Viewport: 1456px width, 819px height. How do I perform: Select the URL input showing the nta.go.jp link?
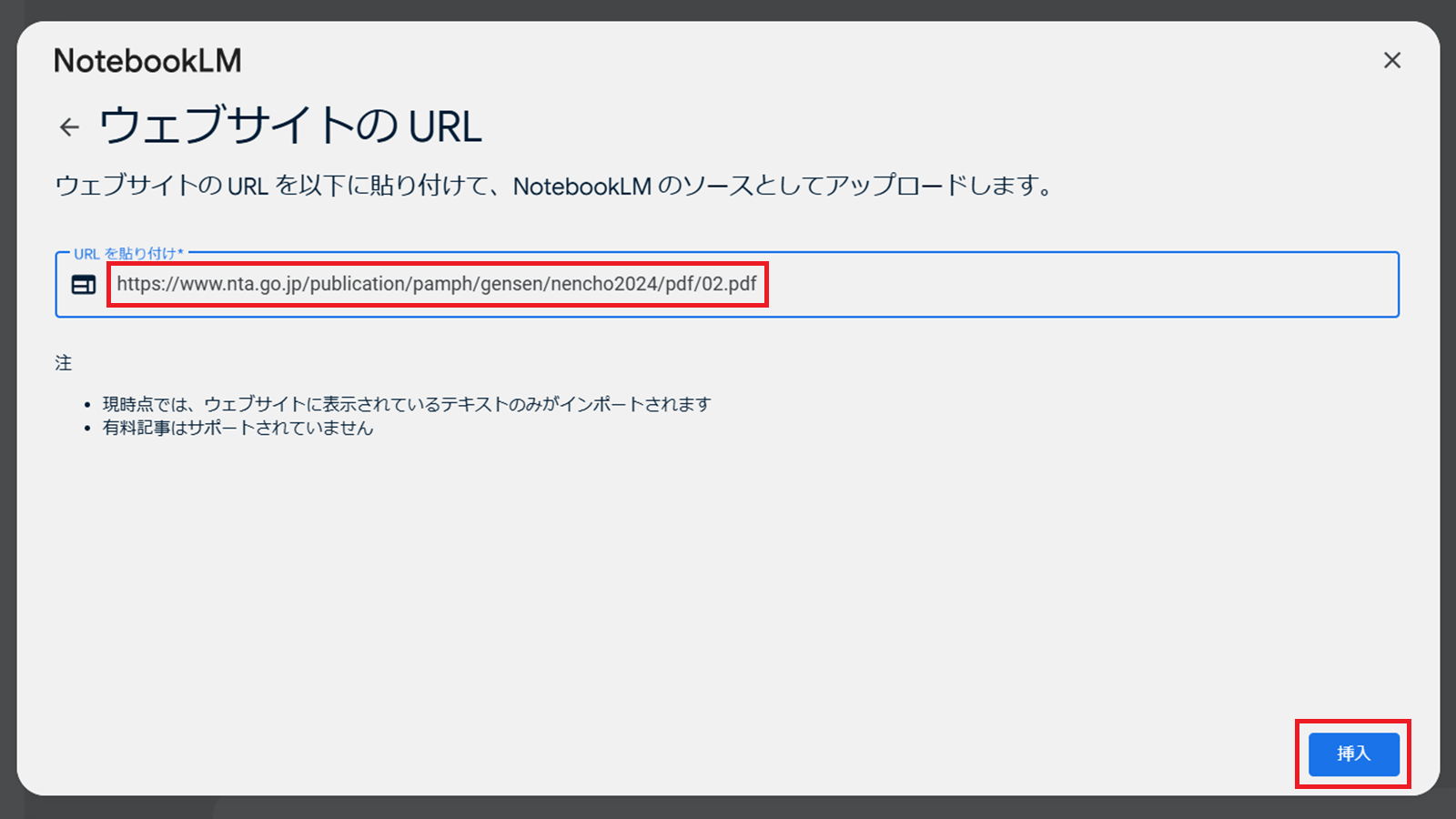pos(437,284)
